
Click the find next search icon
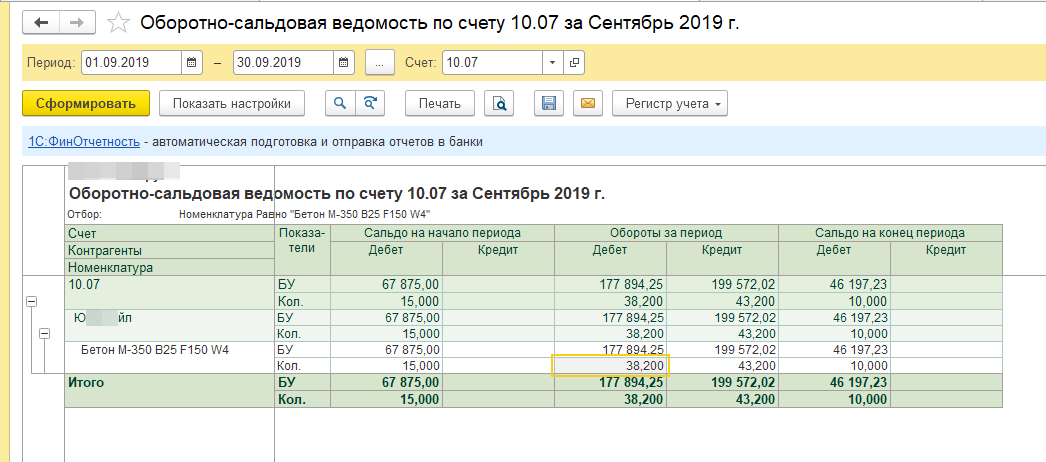coord(370,103)
